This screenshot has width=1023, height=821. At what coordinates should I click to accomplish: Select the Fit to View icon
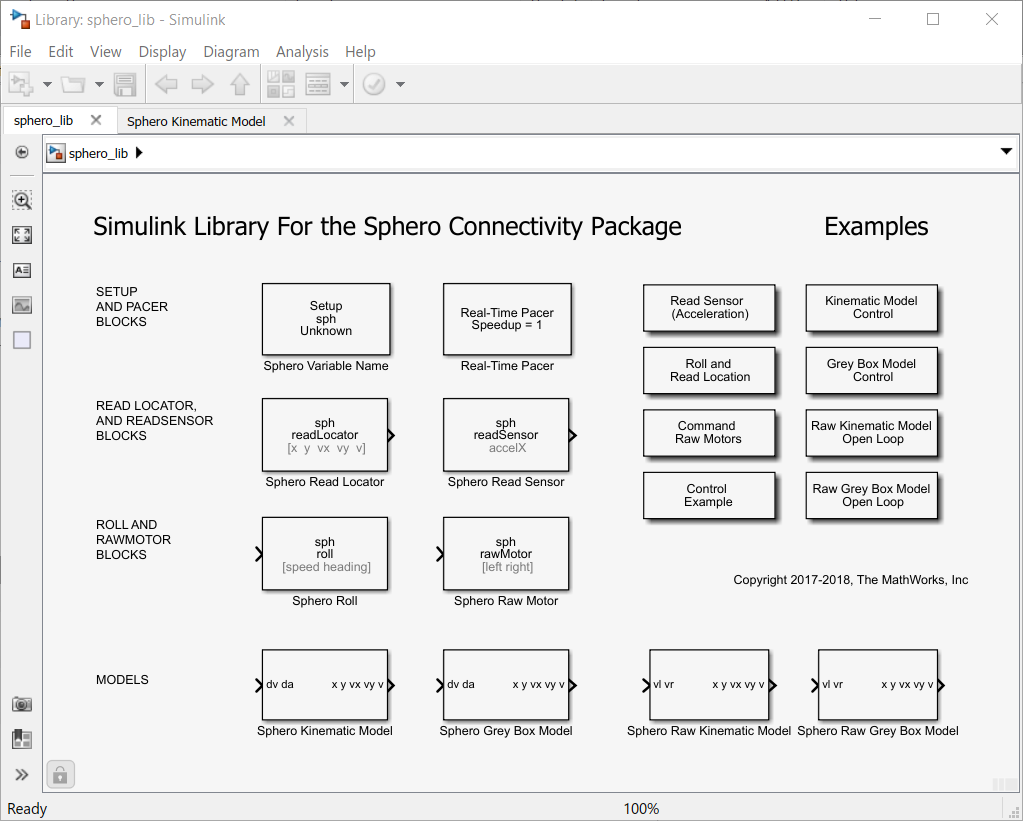(x=22, y=235)
